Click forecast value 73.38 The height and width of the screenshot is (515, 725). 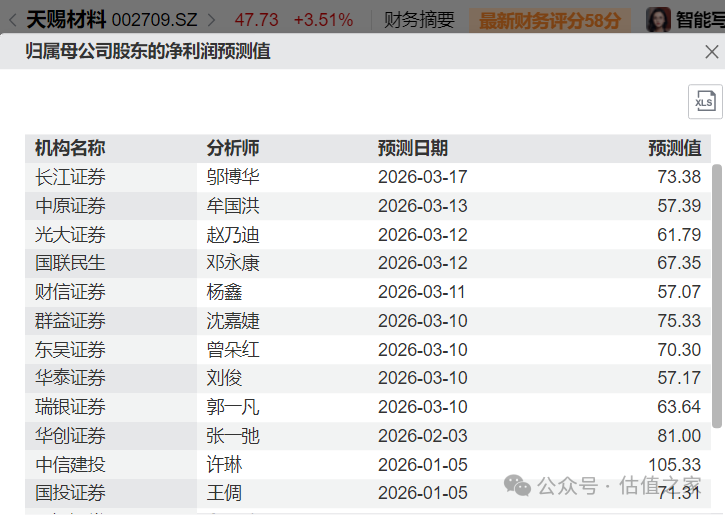point(679,177)
